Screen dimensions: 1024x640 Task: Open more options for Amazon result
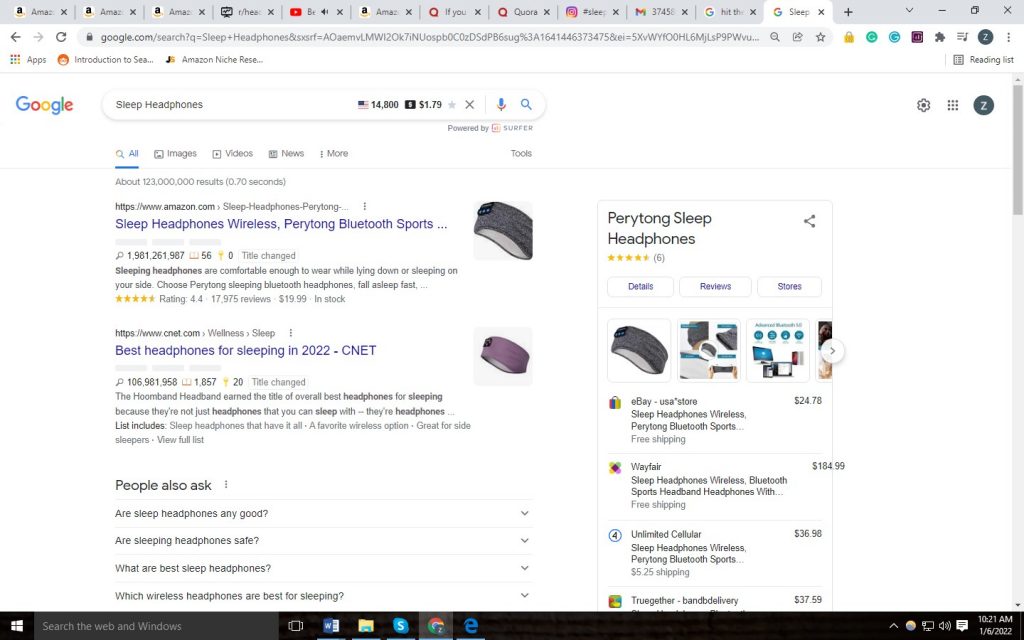(x=364, y=206)
